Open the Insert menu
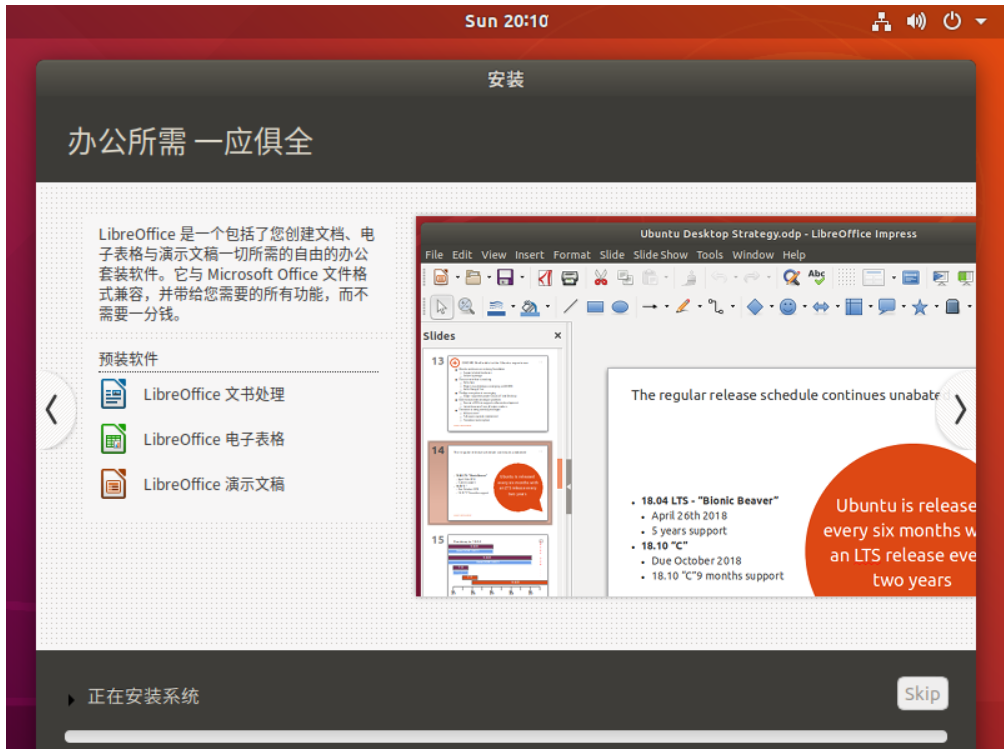The width and height of the screenshot is (1004, 749). (x=529, y=255)
